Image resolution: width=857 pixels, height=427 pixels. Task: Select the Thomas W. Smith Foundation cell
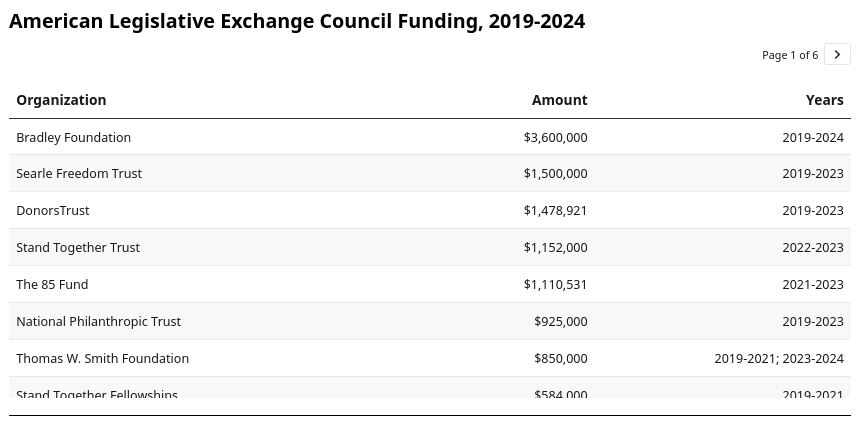(x=103, y=358)
